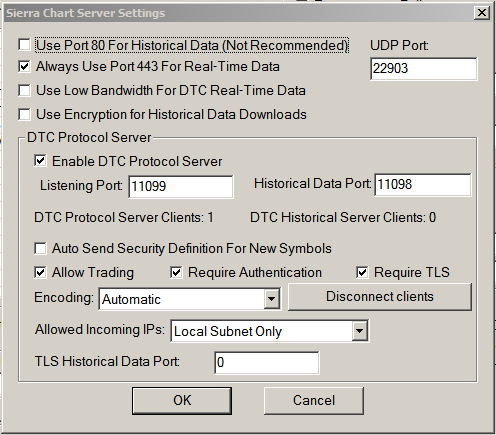The height and width of the screenshot is (435, 496).
Task: Click the DTC Protocol Server Clients: 1 text
Action: [124, 217]
